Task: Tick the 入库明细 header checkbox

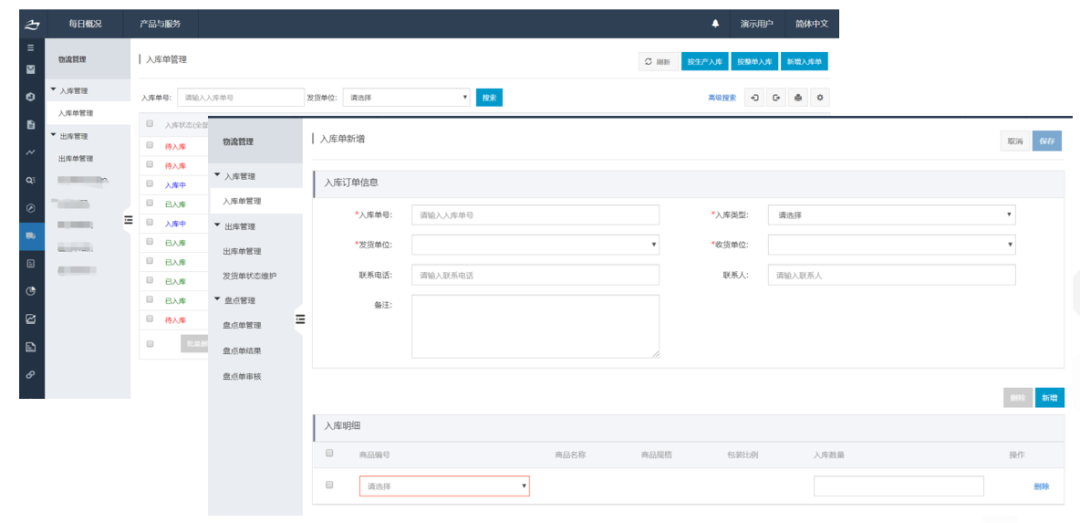Action: point(329,453)
